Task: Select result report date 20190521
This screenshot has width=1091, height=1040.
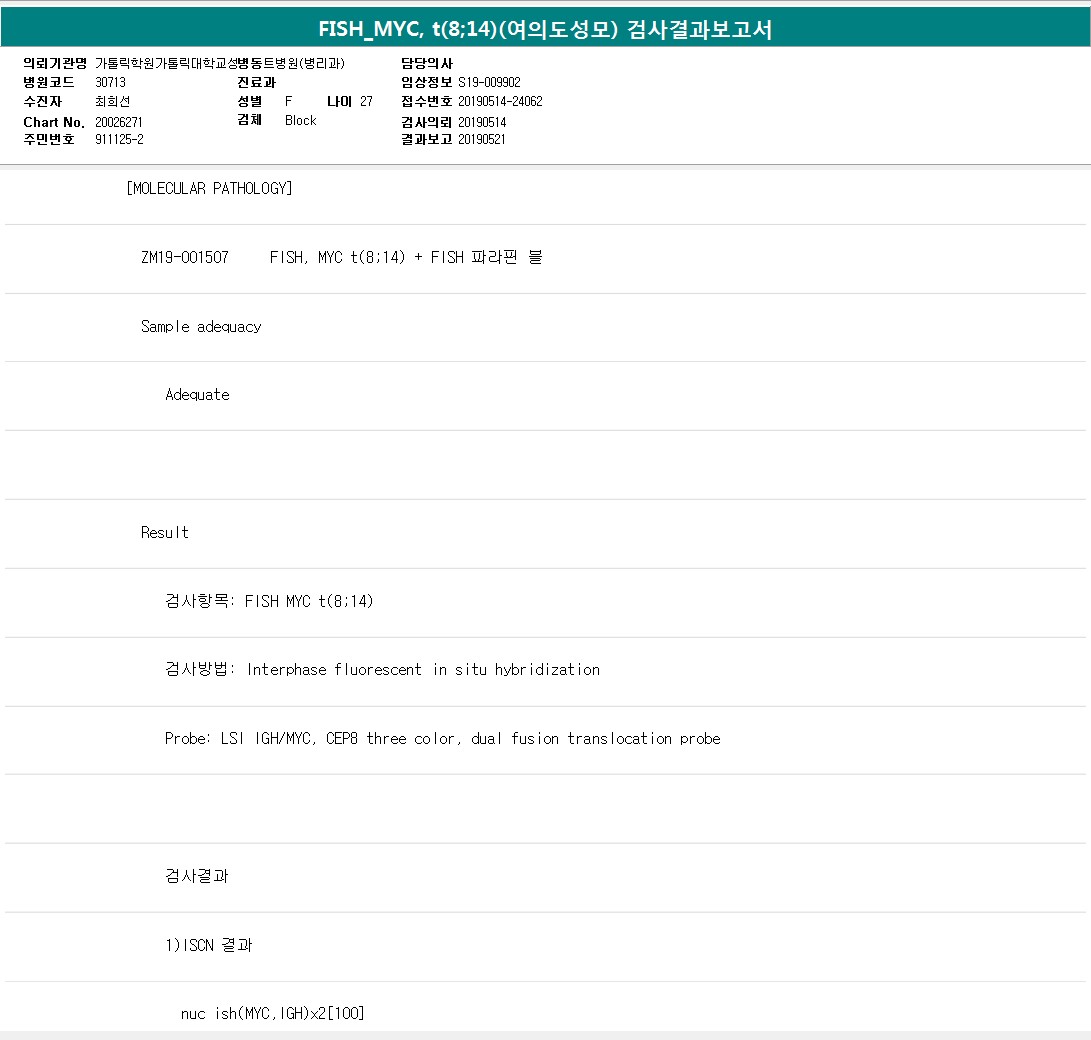Action: [481, 139]
